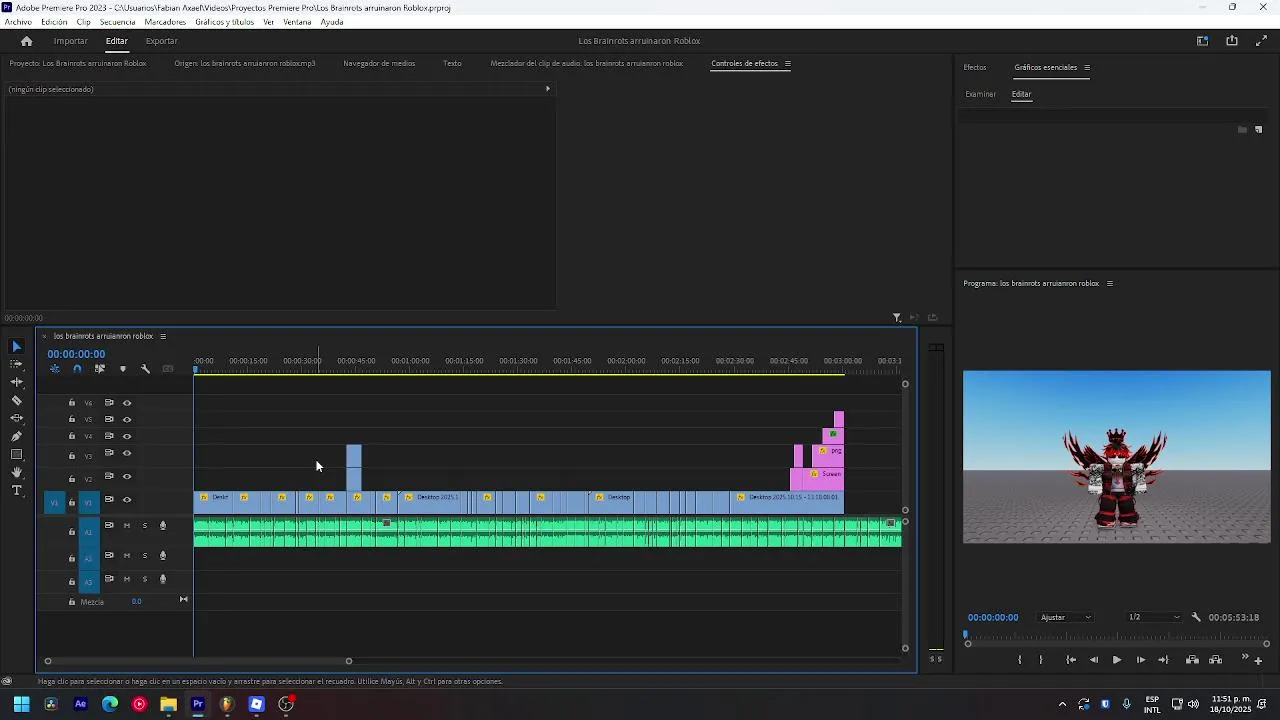
Task: Step back one frame
Action: pyautogui.click(x=1093, y=660)
